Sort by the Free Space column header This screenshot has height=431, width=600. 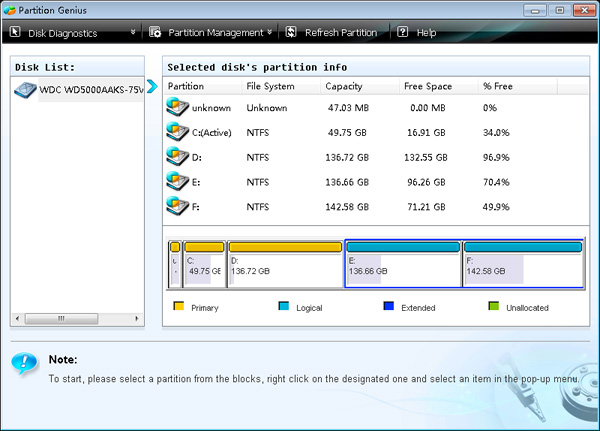coord(428,86)
